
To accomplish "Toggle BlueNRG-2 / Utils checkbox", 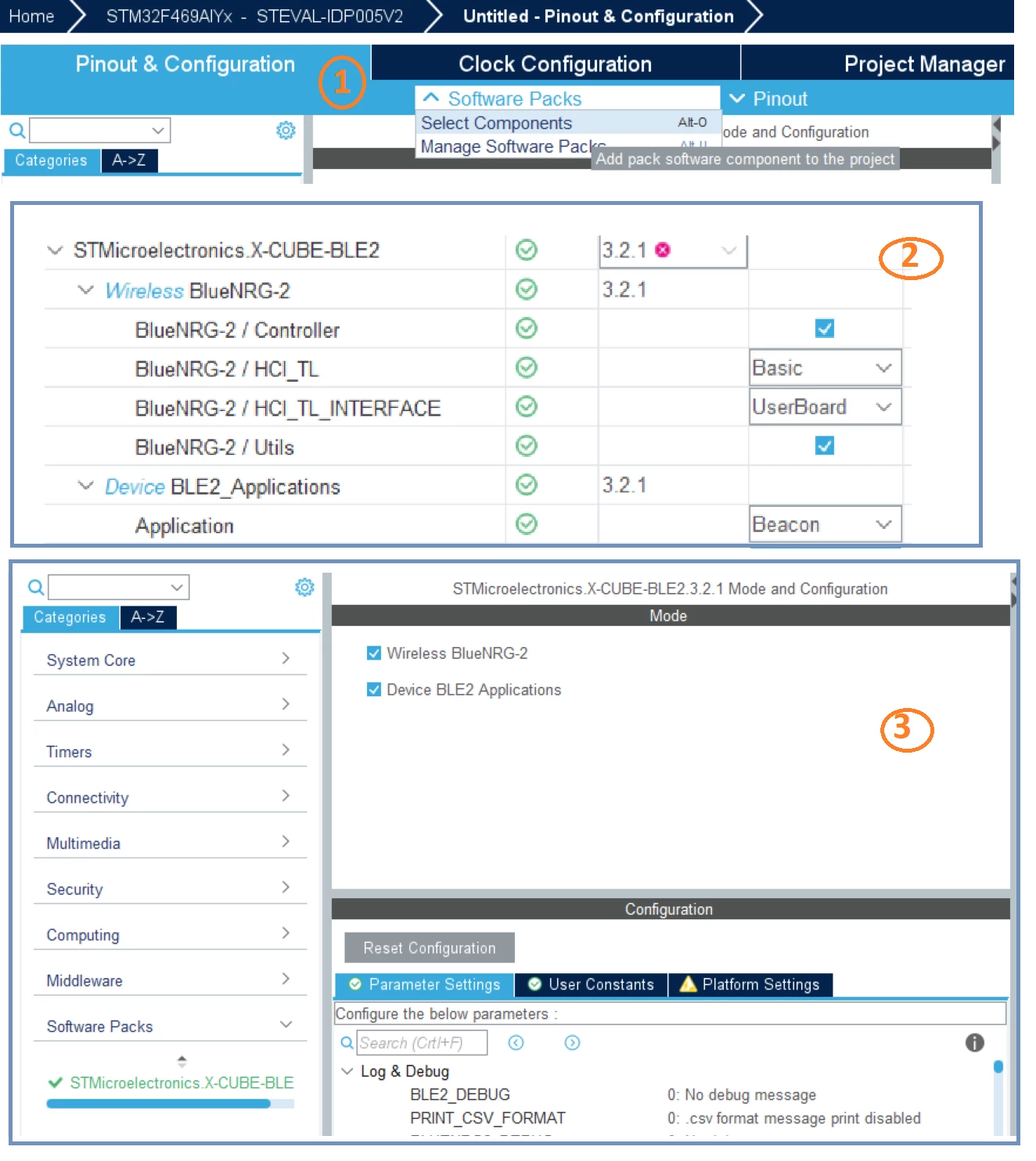I will [x=824, y=445].
